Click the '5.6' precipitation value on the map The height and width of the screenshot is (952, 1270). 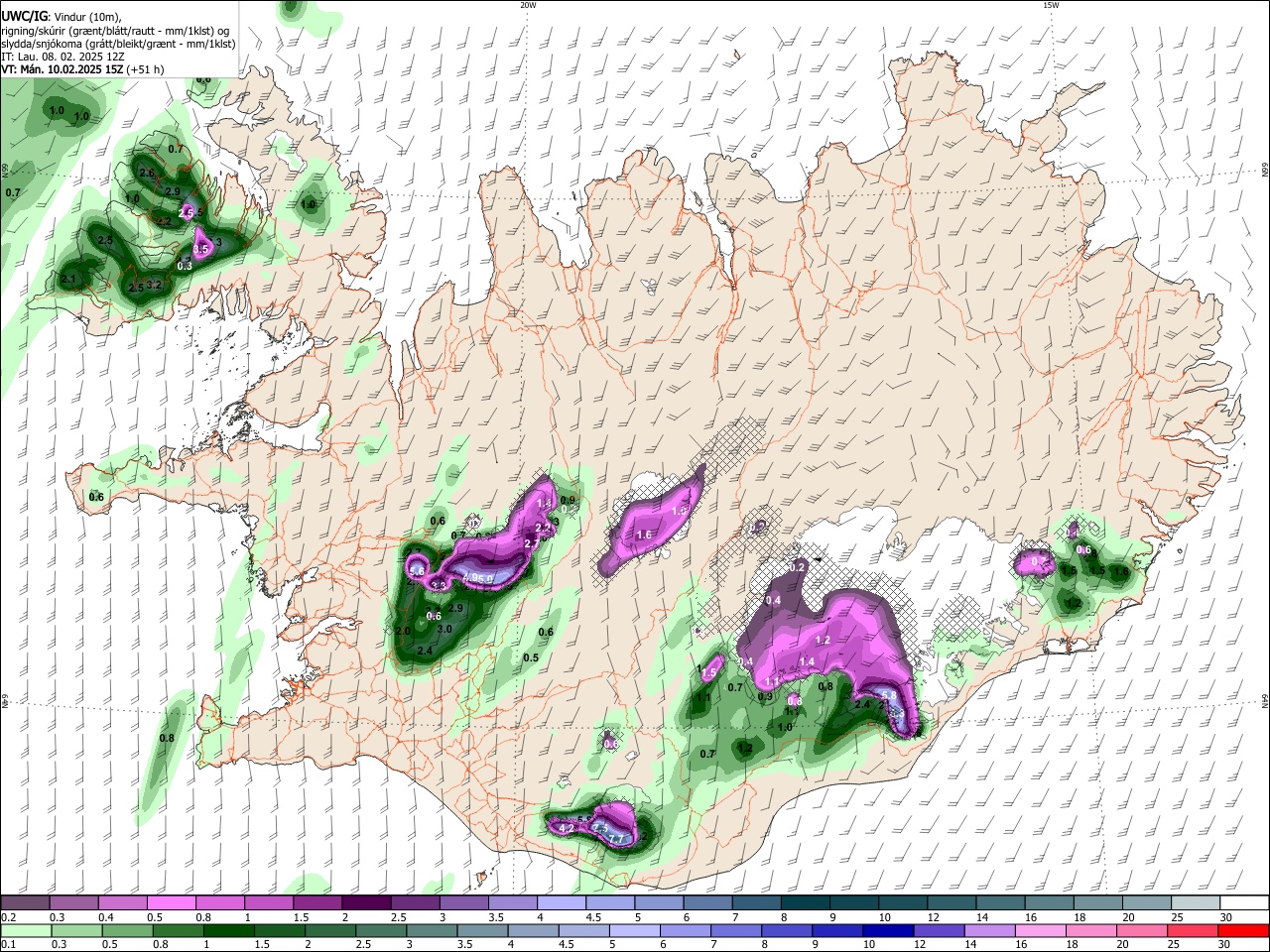click(417, 572)
